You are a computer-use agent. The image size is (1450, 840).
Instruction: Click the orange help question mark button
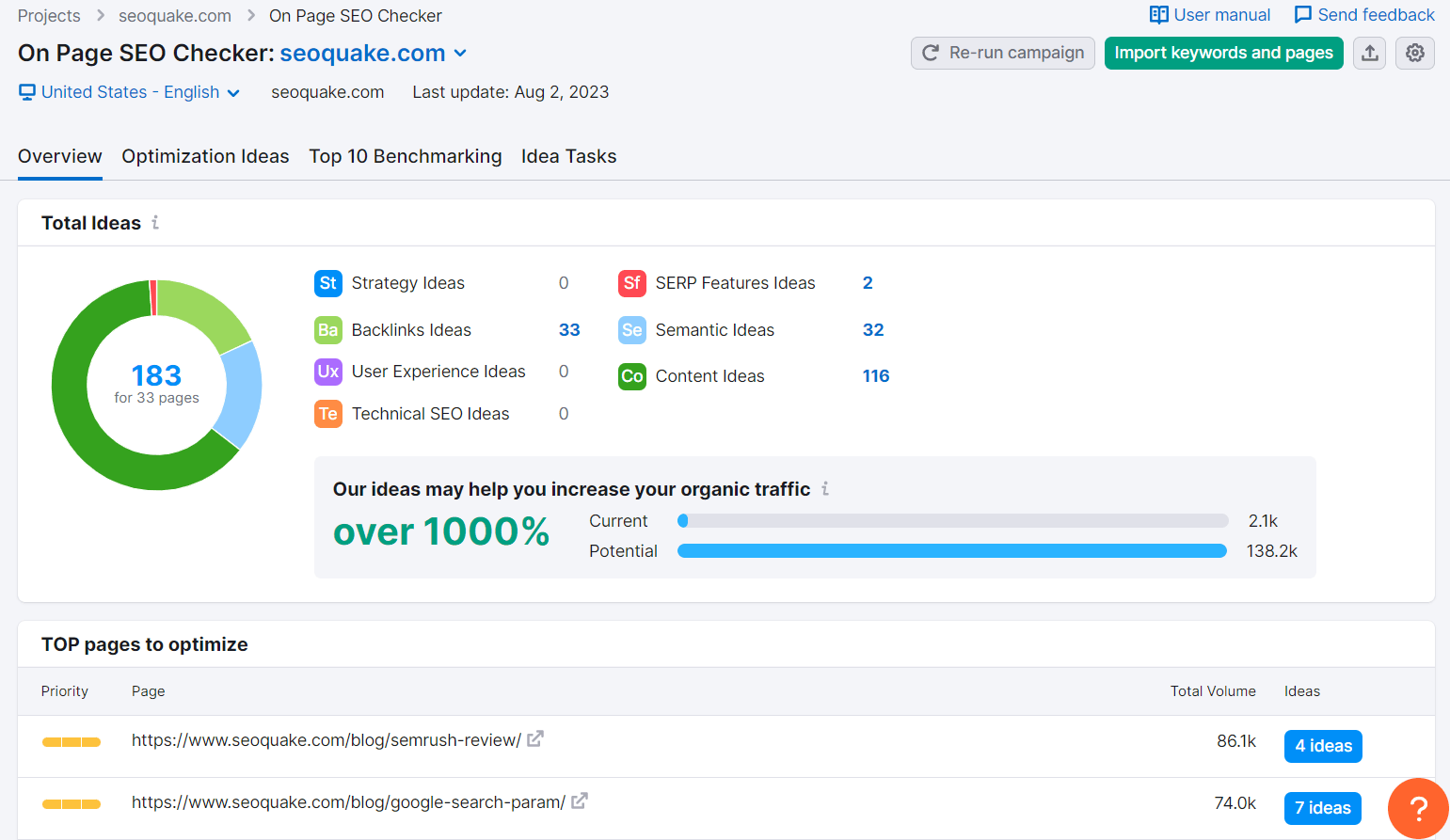[x=1418, y=808]
